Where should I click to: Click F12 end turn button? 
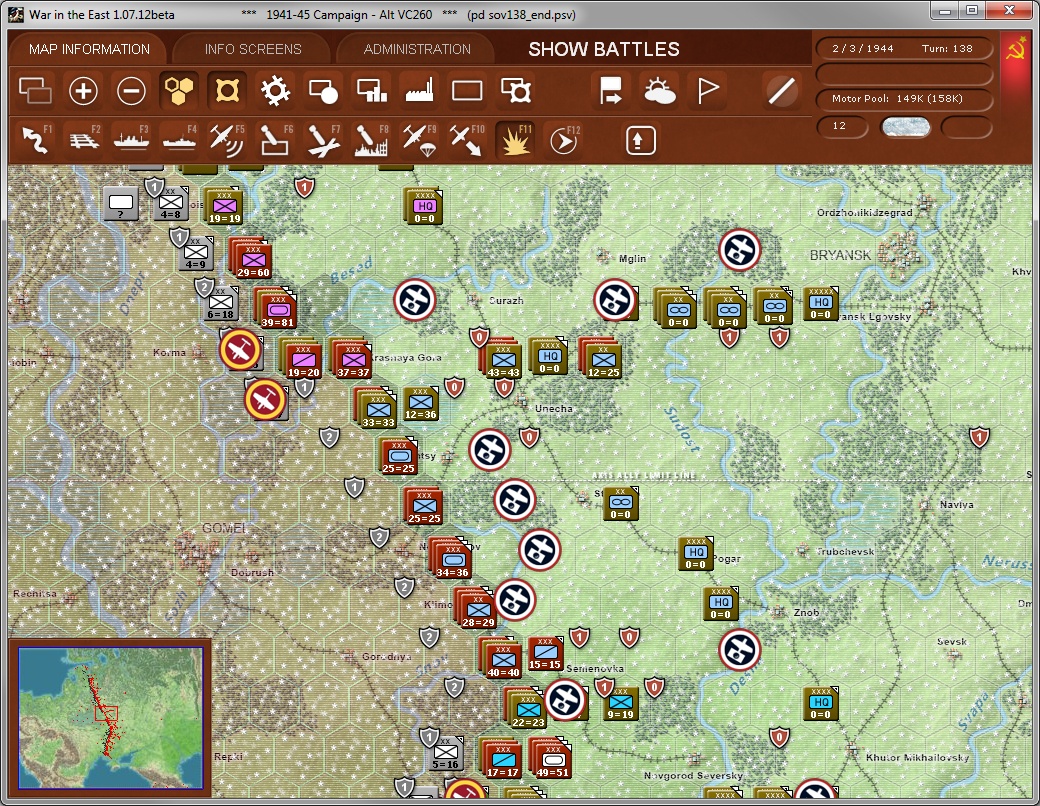564,140
